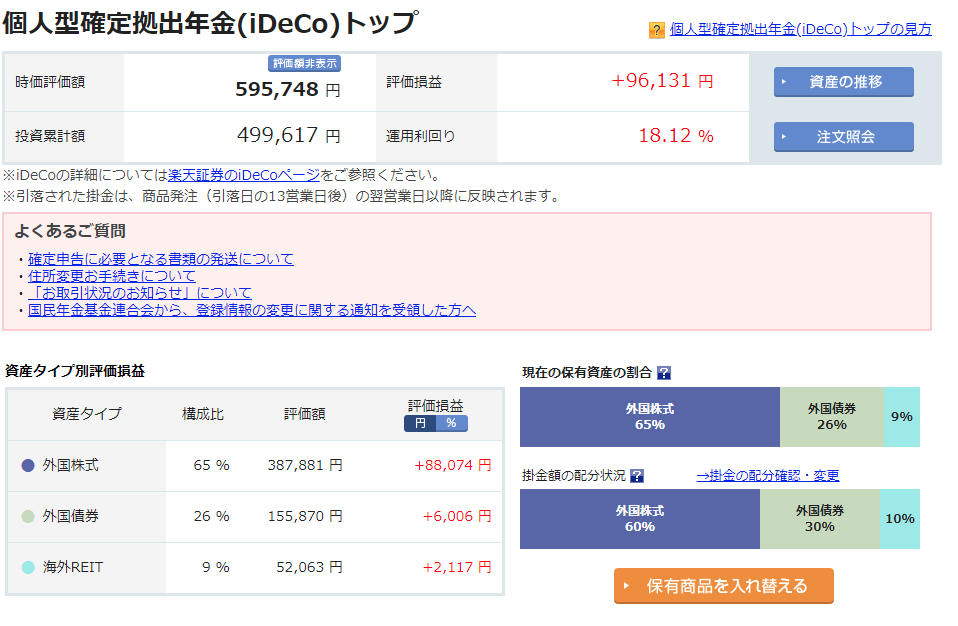Click help icon next to 掛金額の配分状況
Viewport: 958px width, 626px height.
637,476
